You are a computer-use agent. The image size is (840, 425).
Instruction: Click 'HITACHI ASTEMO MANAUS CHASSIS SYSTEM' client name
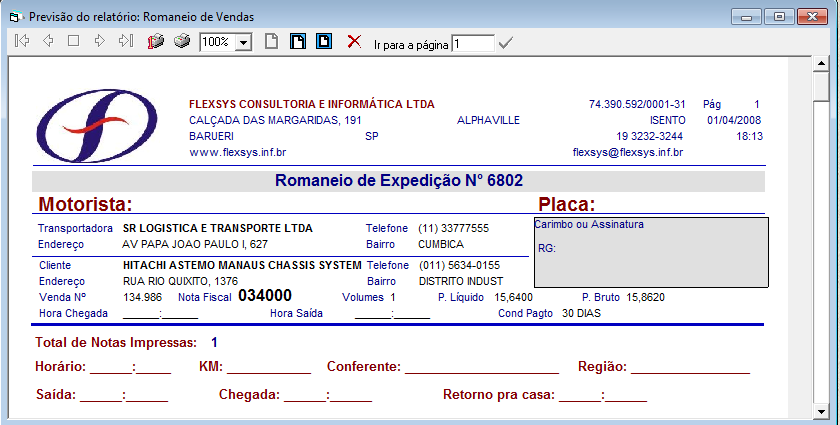click(242, 265)
